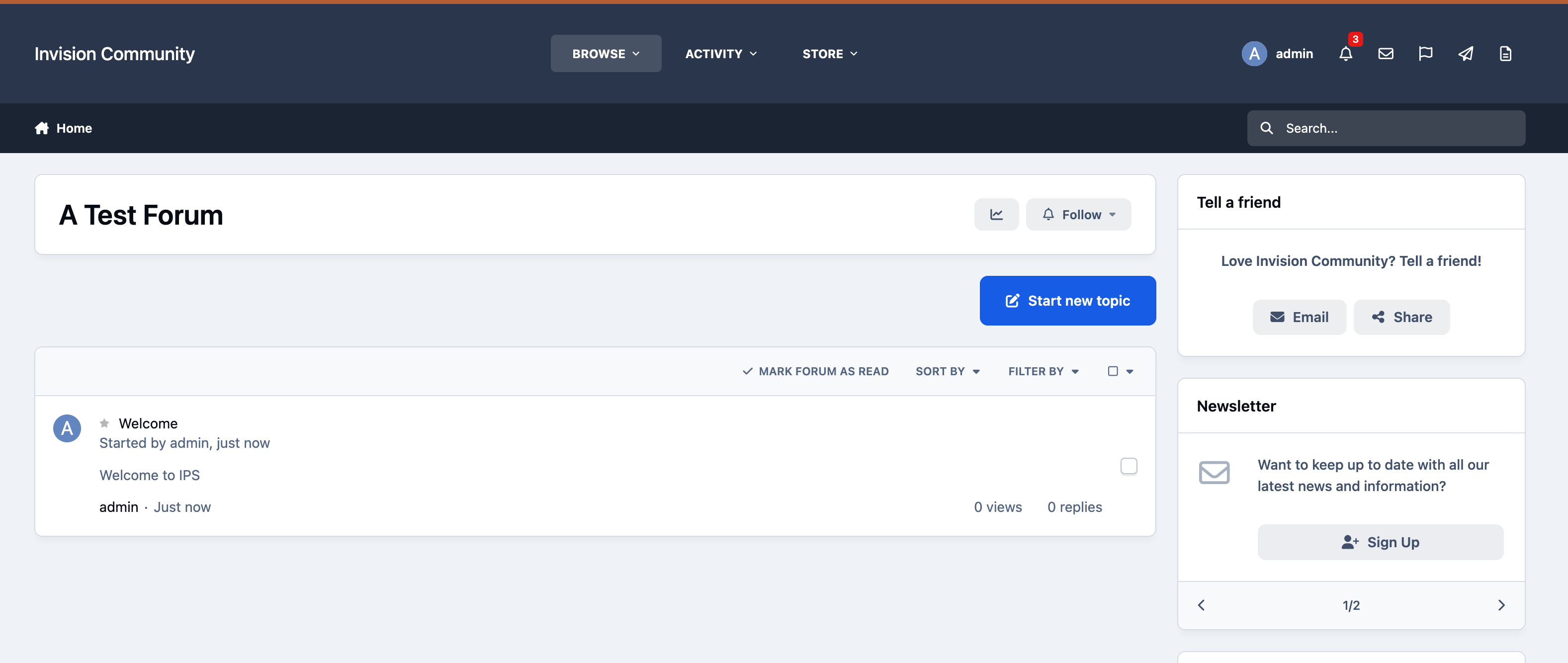Click the Invision Community site title
This screenshot has height=663, width=1568.
[114, 54]
